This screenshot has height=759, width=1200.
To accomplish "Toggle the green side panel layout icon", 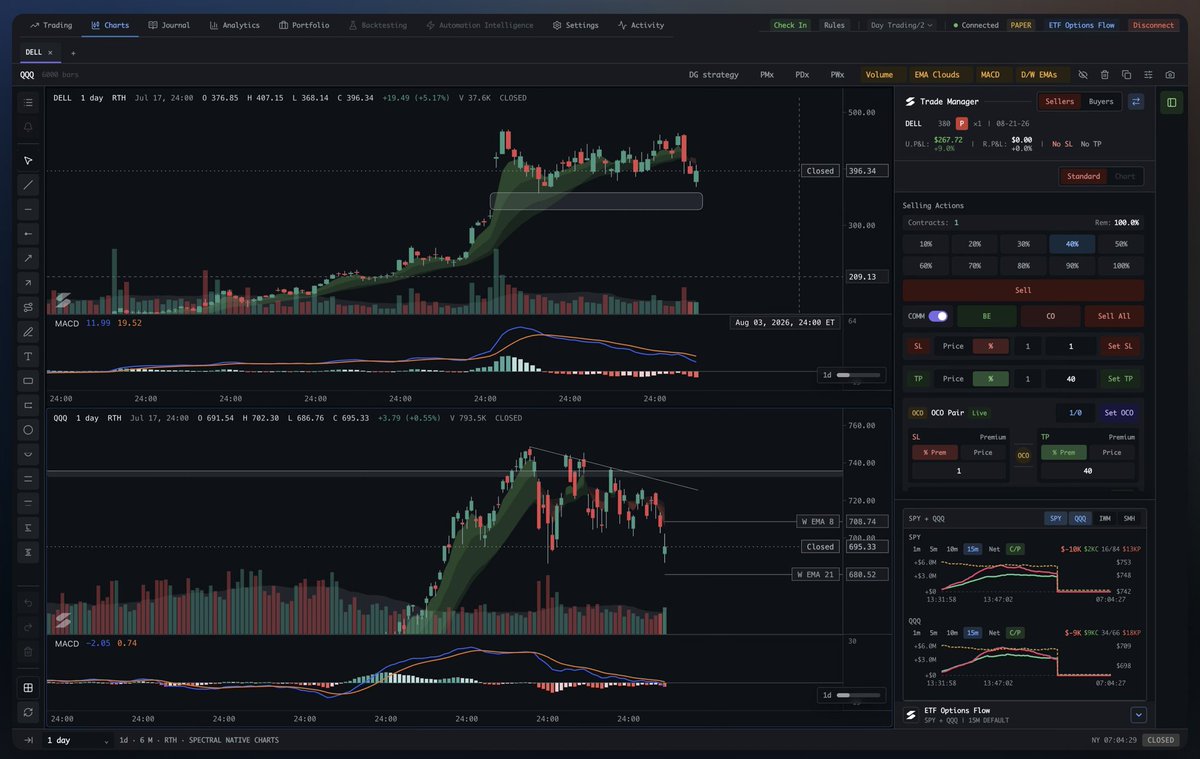I will pyautogui.click(x=1171, y=102).
